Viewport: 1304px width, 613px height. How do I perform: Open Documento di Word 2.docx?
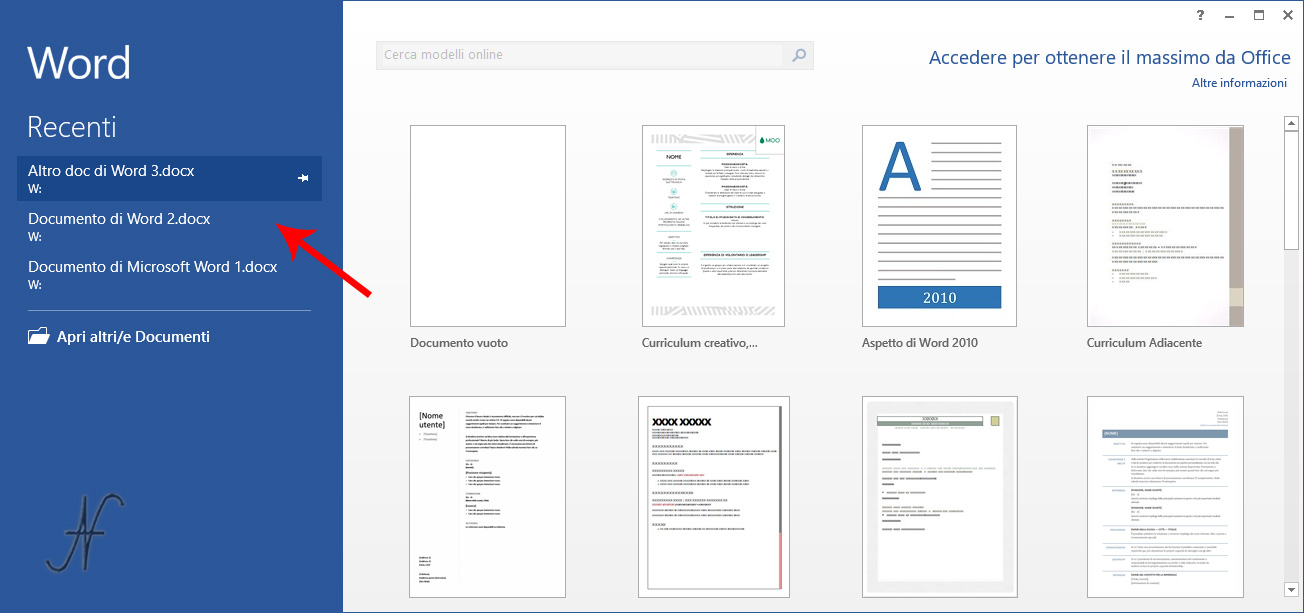(169, 226)
